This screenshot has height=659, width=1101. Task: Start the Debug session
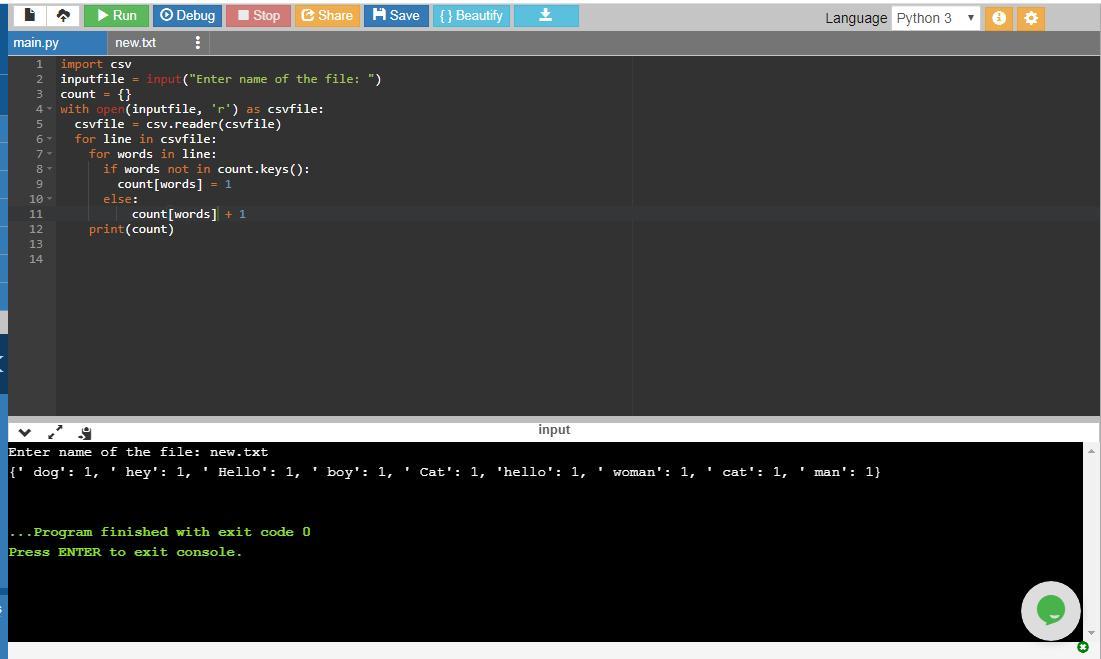[187, 15]
